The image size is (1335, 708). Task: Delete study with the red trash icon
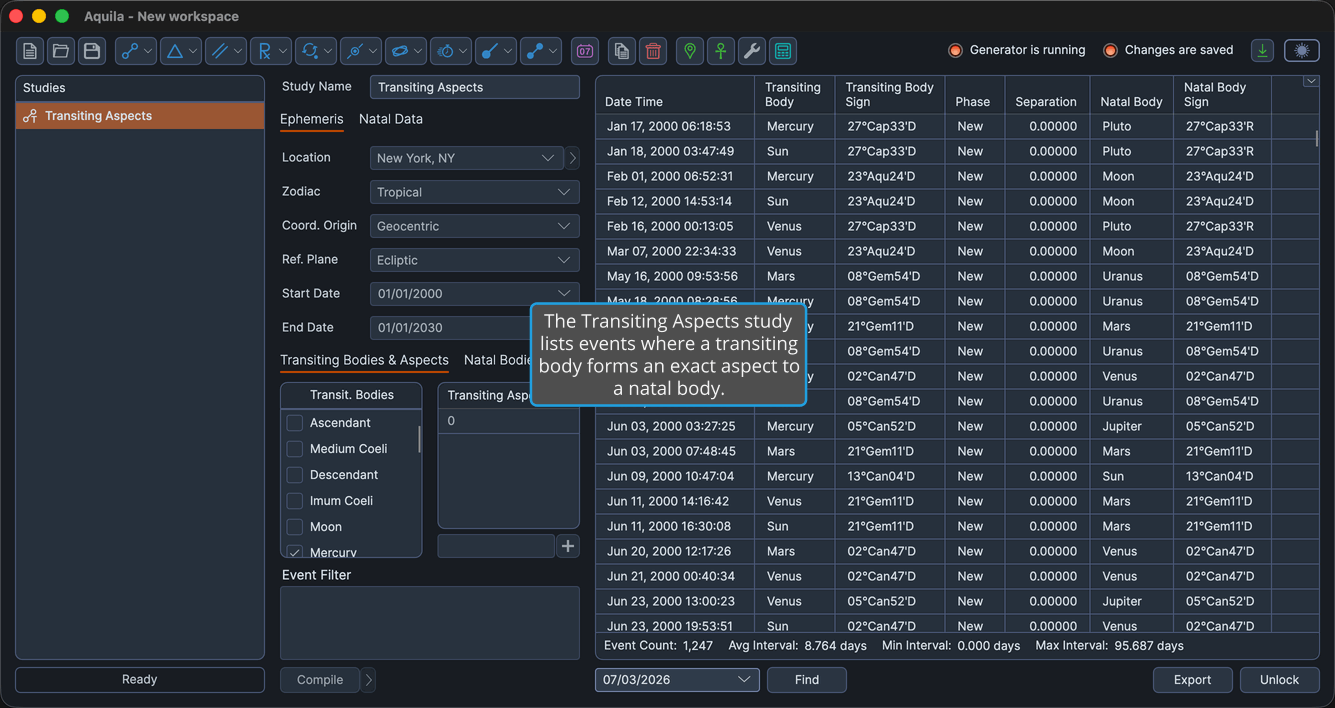(x=653, y=51)
